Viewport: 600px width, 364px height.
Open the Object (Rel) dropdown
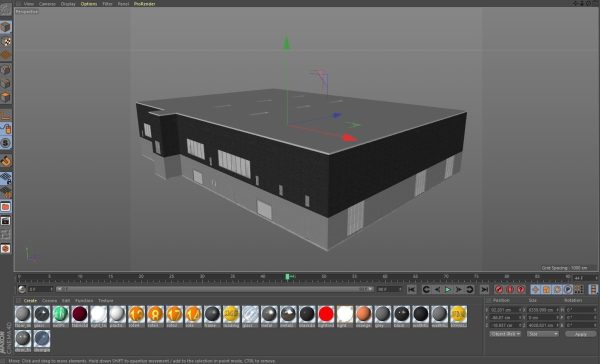[x=505, y=334]
